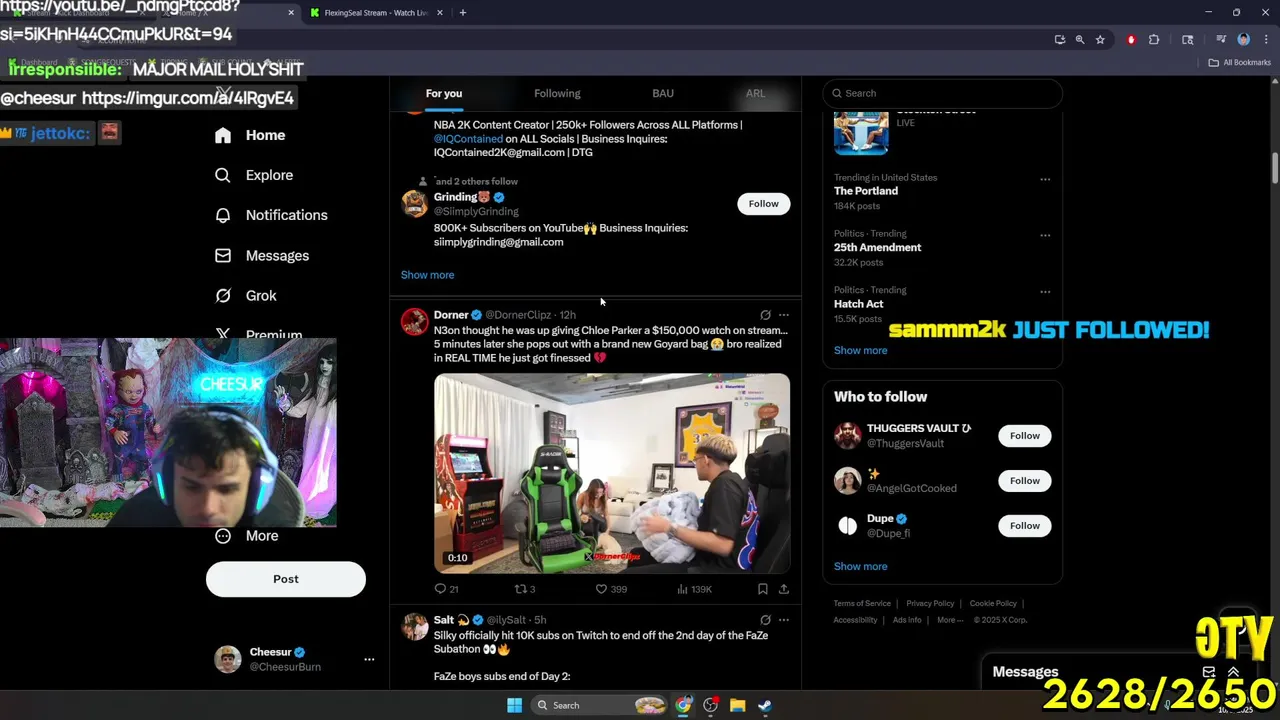Bookmark this page with the star icon

click(x=1100, y=40)
